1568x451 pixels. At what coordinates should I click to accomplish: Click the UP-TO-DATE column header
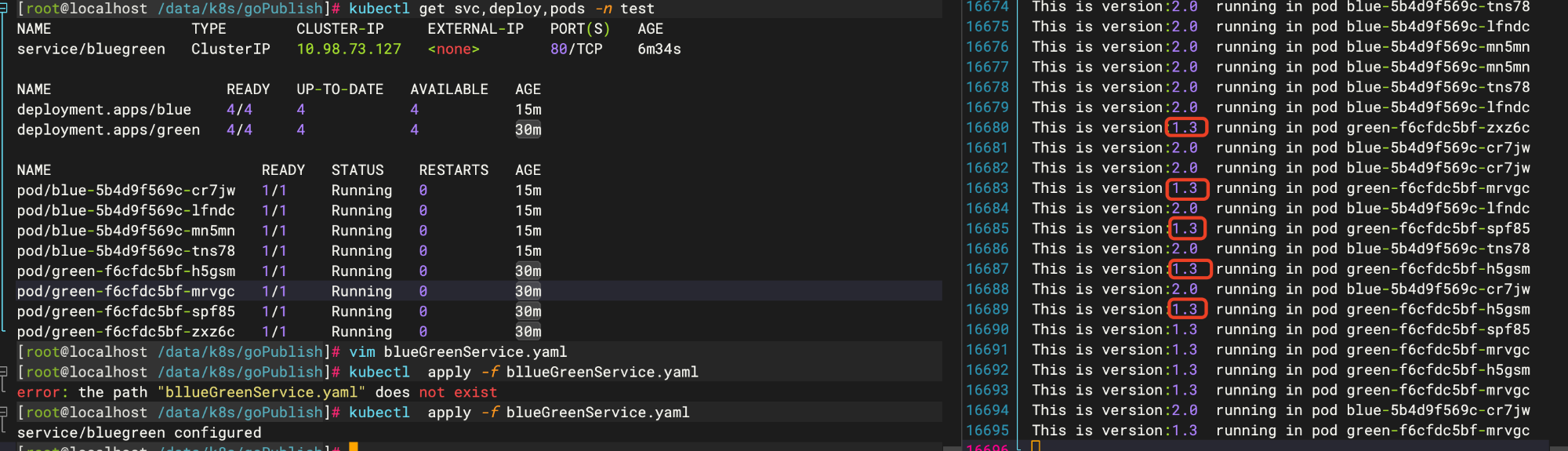pos(340,89)
